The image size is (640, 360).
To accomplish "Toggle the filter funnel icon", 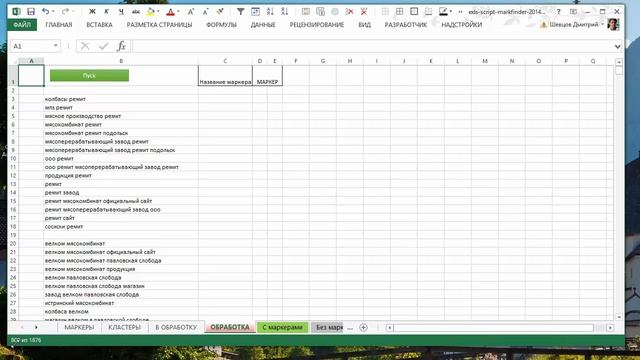I will tap(241, 12).
